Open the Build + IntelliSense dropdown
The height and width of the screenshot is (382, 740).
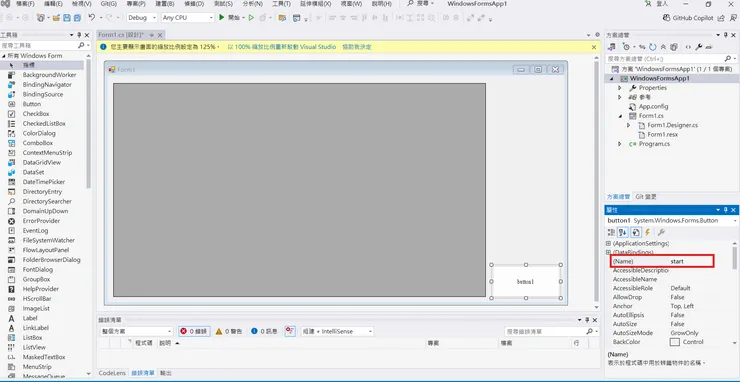337,331
